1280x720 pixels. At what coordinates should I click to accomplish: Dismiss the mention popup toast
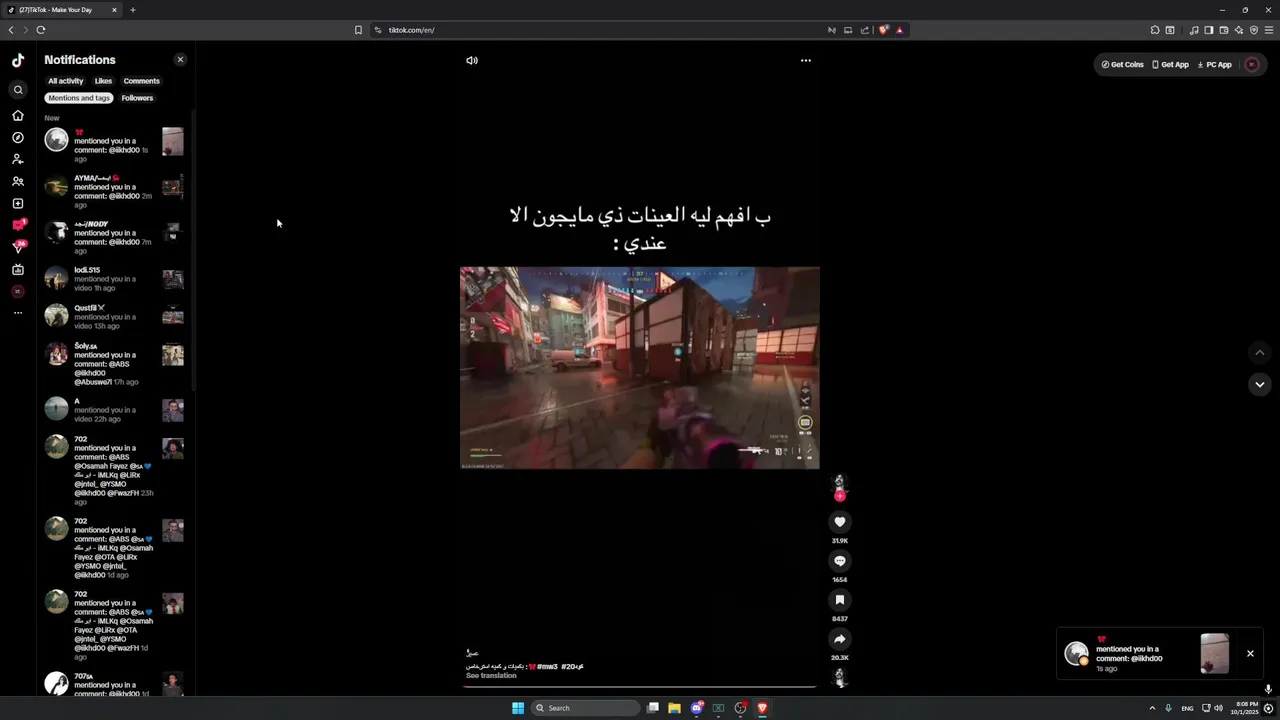pyautogui.click(x=1250, y=654)
